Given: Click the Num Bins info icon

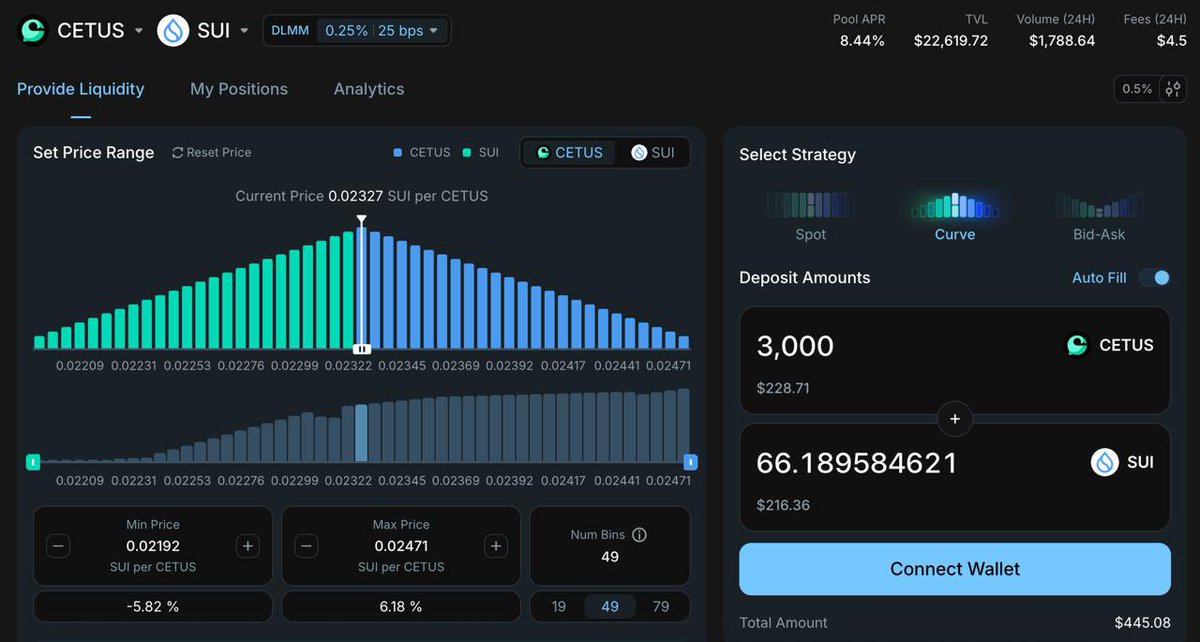Looking at the screenshot, I should [x=639, y=535].
